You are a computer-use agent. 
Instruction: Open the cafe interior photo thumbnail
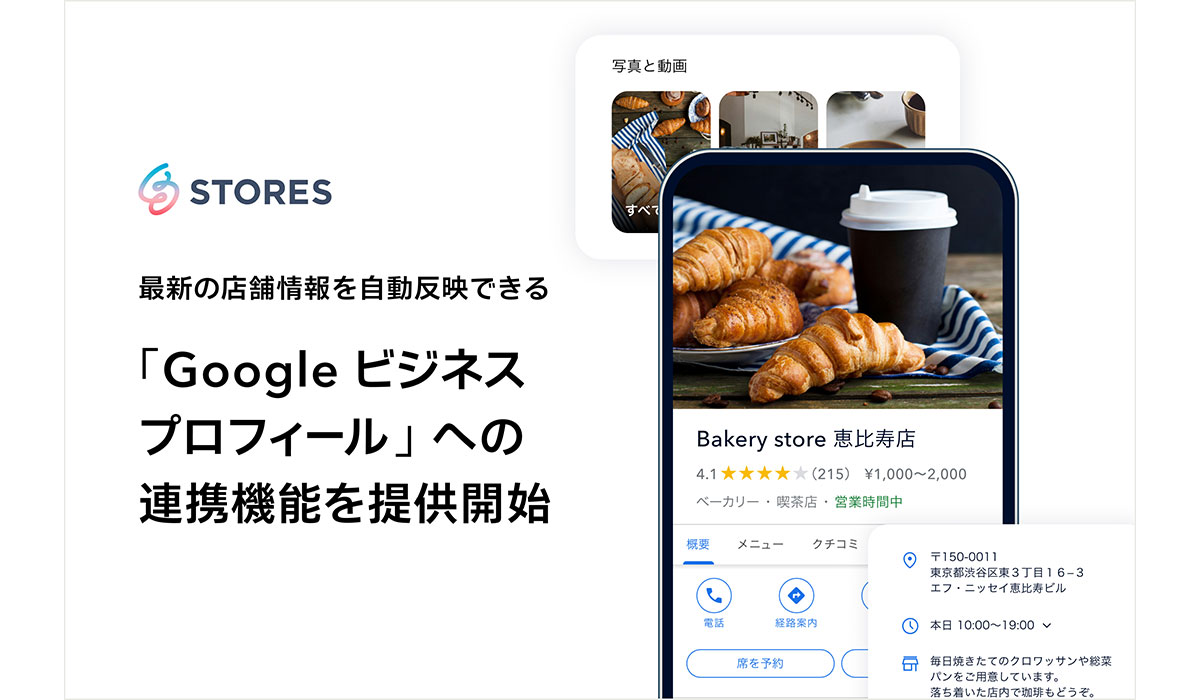(768, 120)
